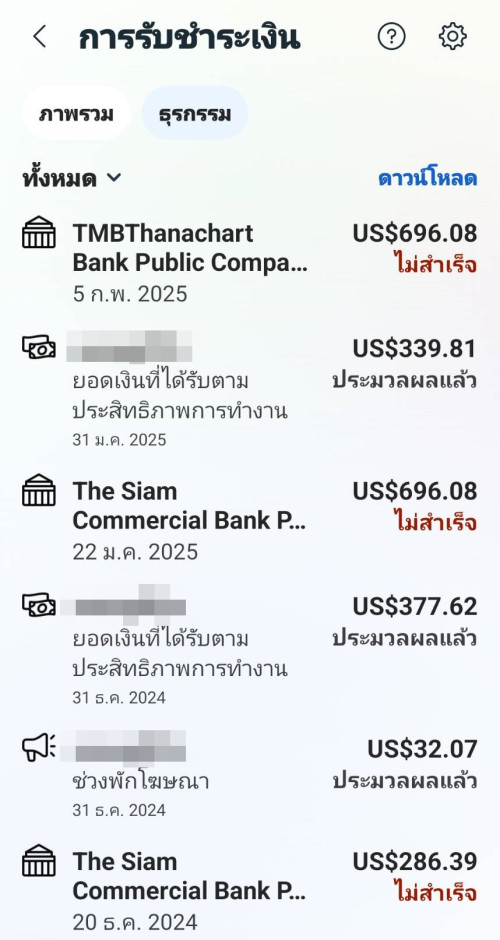Open TMBThanachart Bank Public Company transaction
Viewport: 500px width, 940px height.
tap(250, 263)
